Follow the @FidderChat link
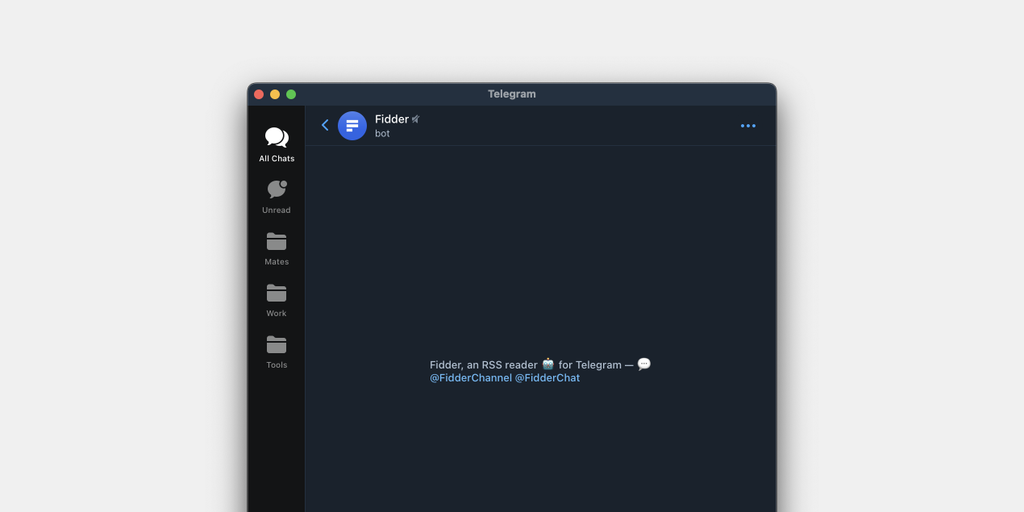 coord(547,378)
